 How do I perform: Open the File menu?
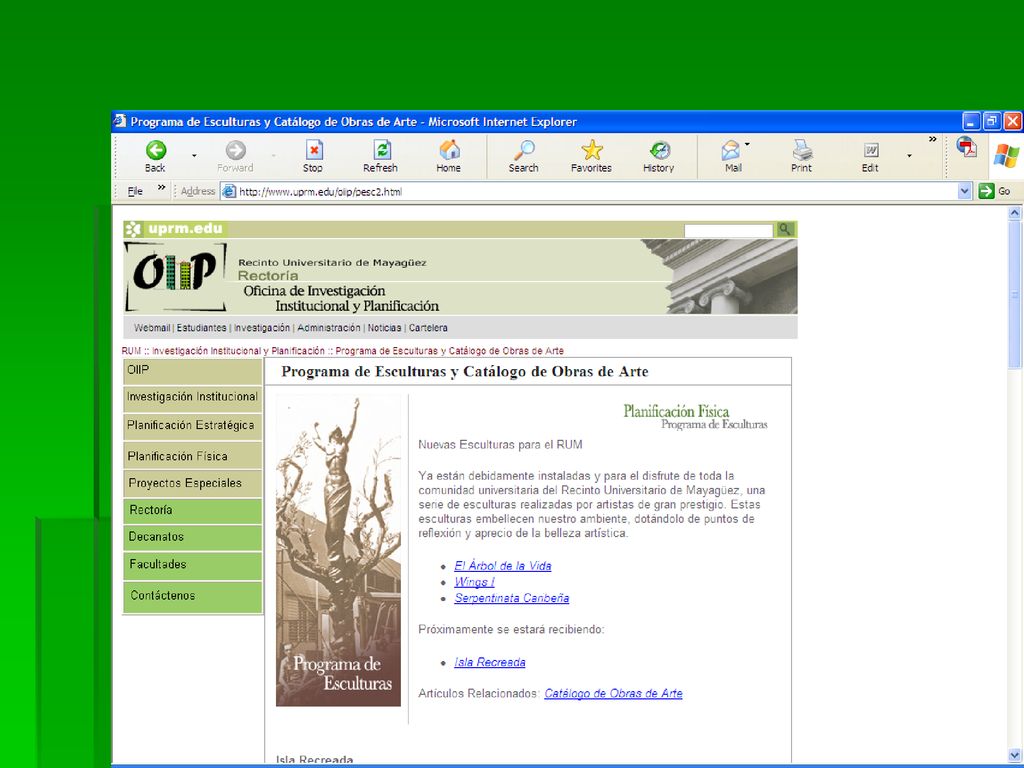click(135, 191)
